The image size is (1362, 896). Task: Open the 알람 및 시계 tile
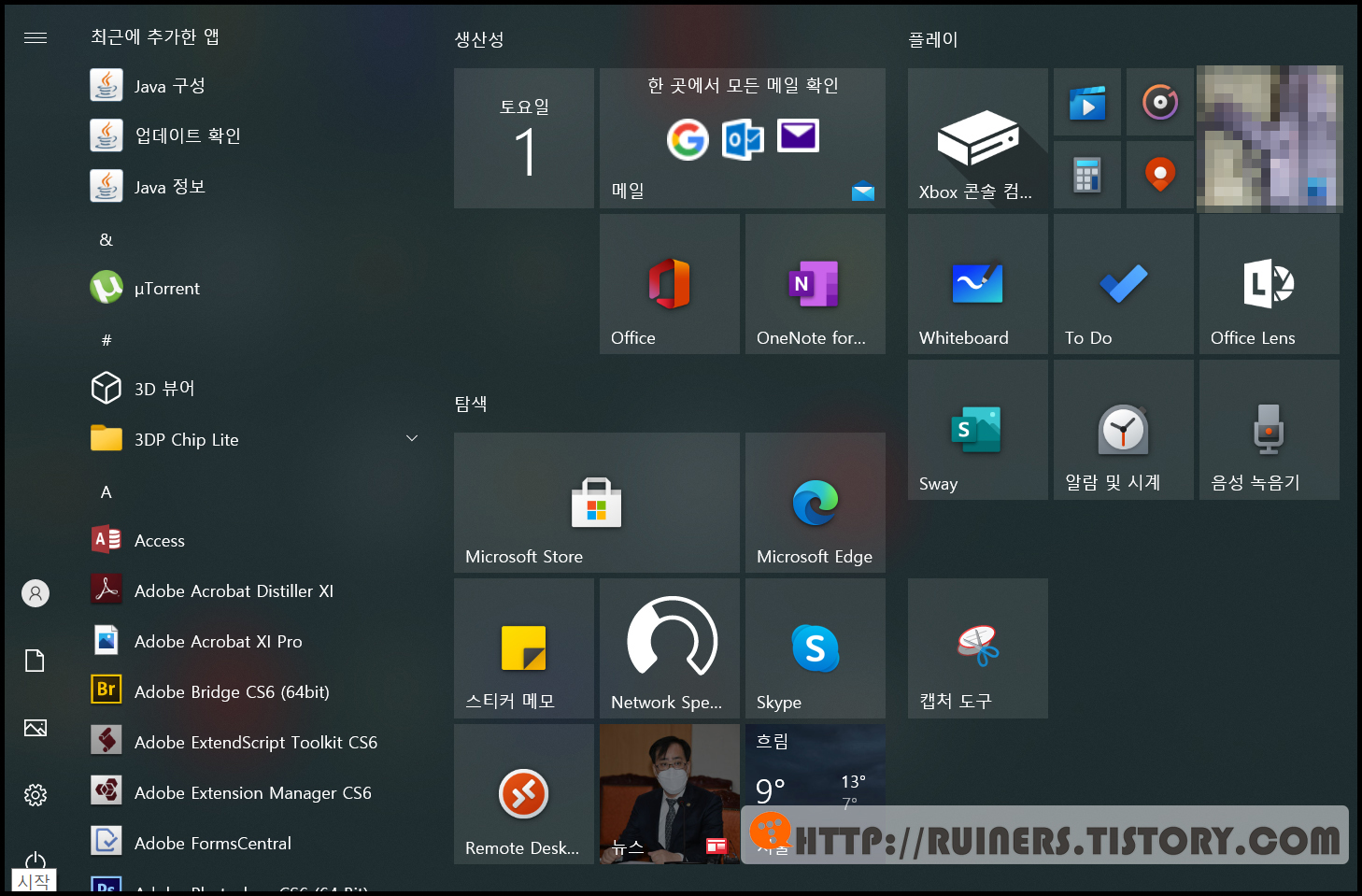(1124, 430)
